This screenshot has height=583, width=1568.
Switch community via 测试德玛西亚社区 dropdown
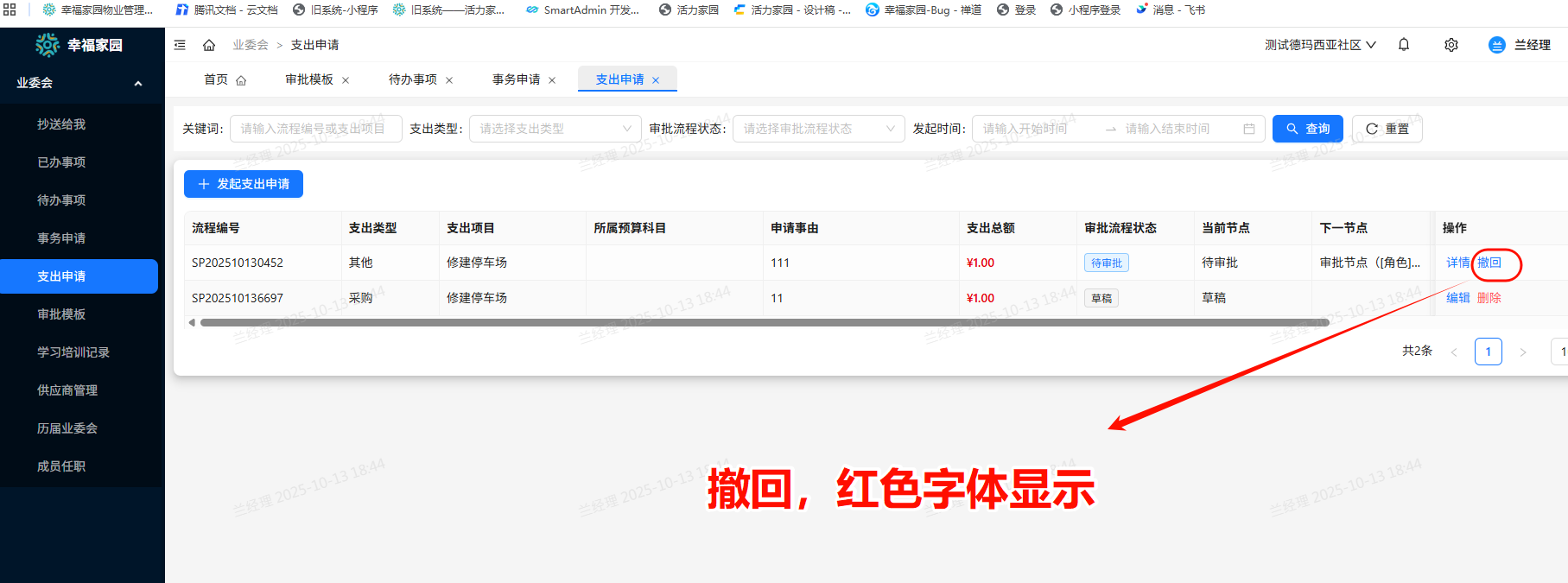tap(1320, 45)
